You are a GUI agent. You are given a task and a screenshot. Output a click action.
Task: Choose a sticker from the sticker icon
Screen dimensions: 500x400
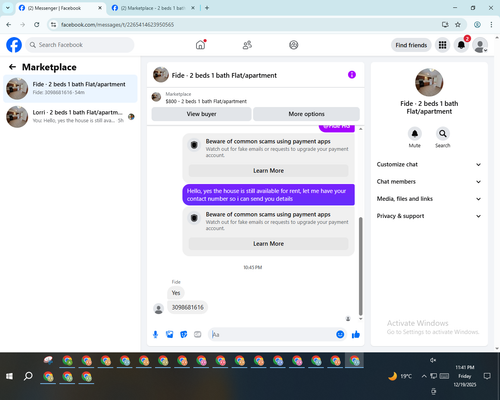coord(184,334)
